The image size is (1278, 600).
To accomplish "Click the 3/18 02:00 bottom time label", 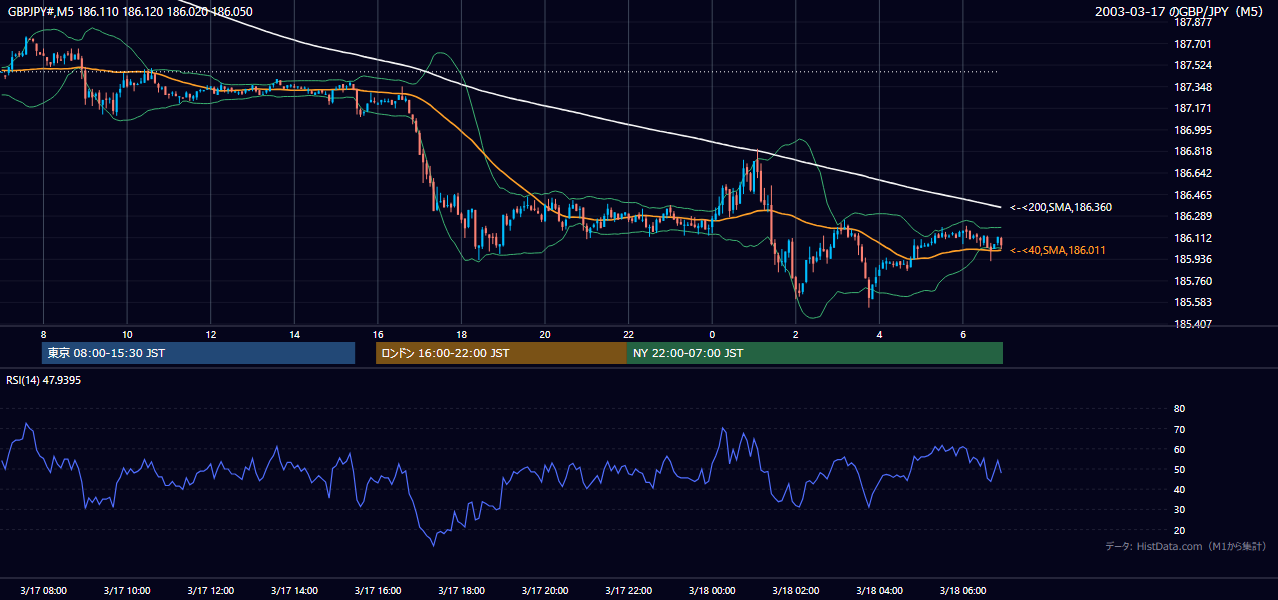I will (x=796, y=591).
